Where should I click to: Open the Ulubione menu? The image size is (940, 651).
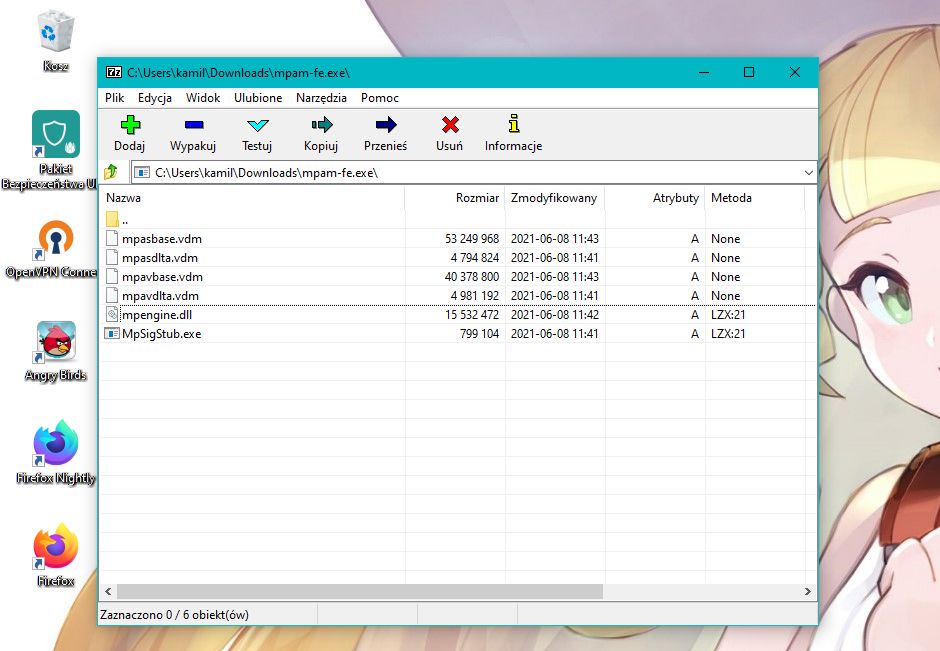(x=258, y=98)
